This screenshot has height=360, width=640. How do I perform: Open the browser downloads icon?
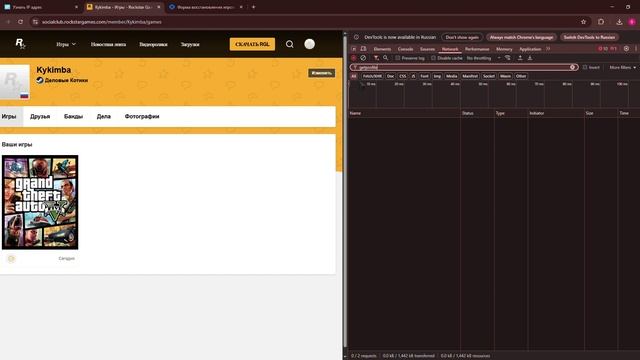(619, 22)
